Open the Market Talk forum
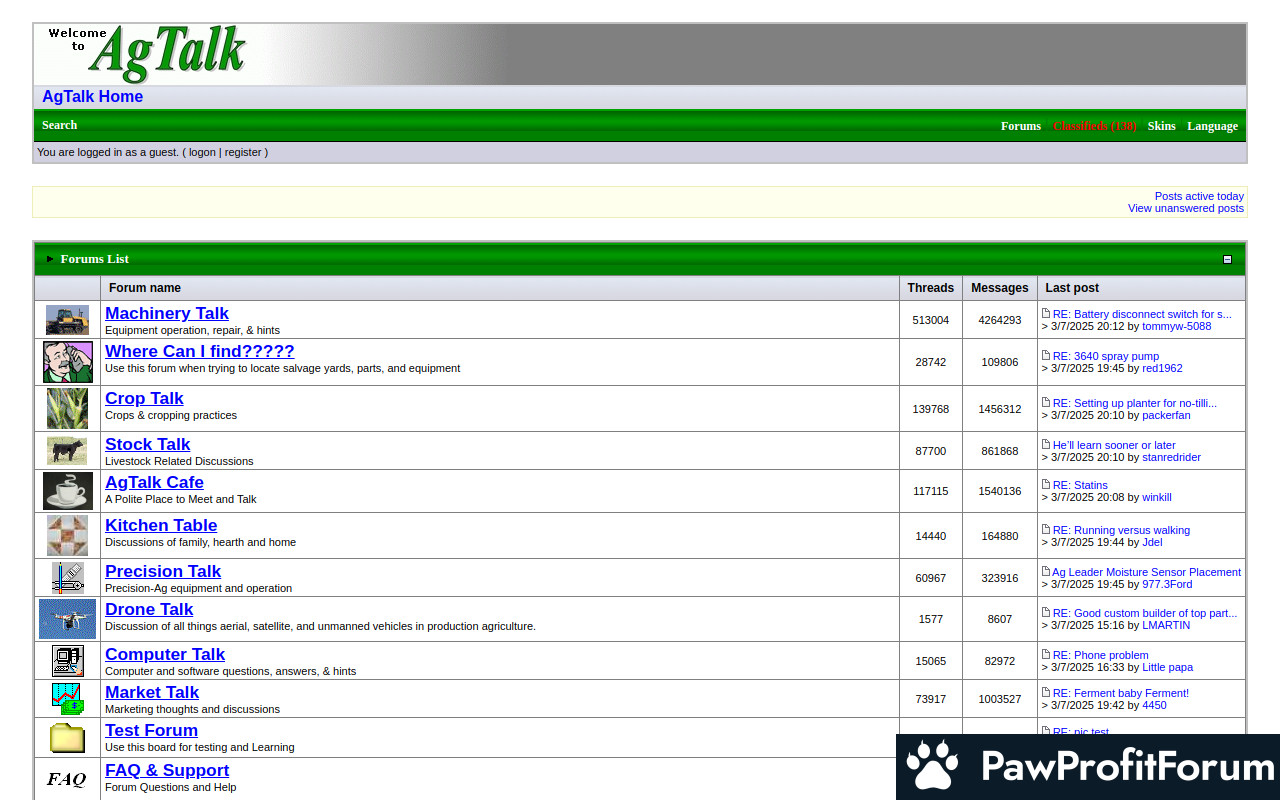 (x=152, y=692)
